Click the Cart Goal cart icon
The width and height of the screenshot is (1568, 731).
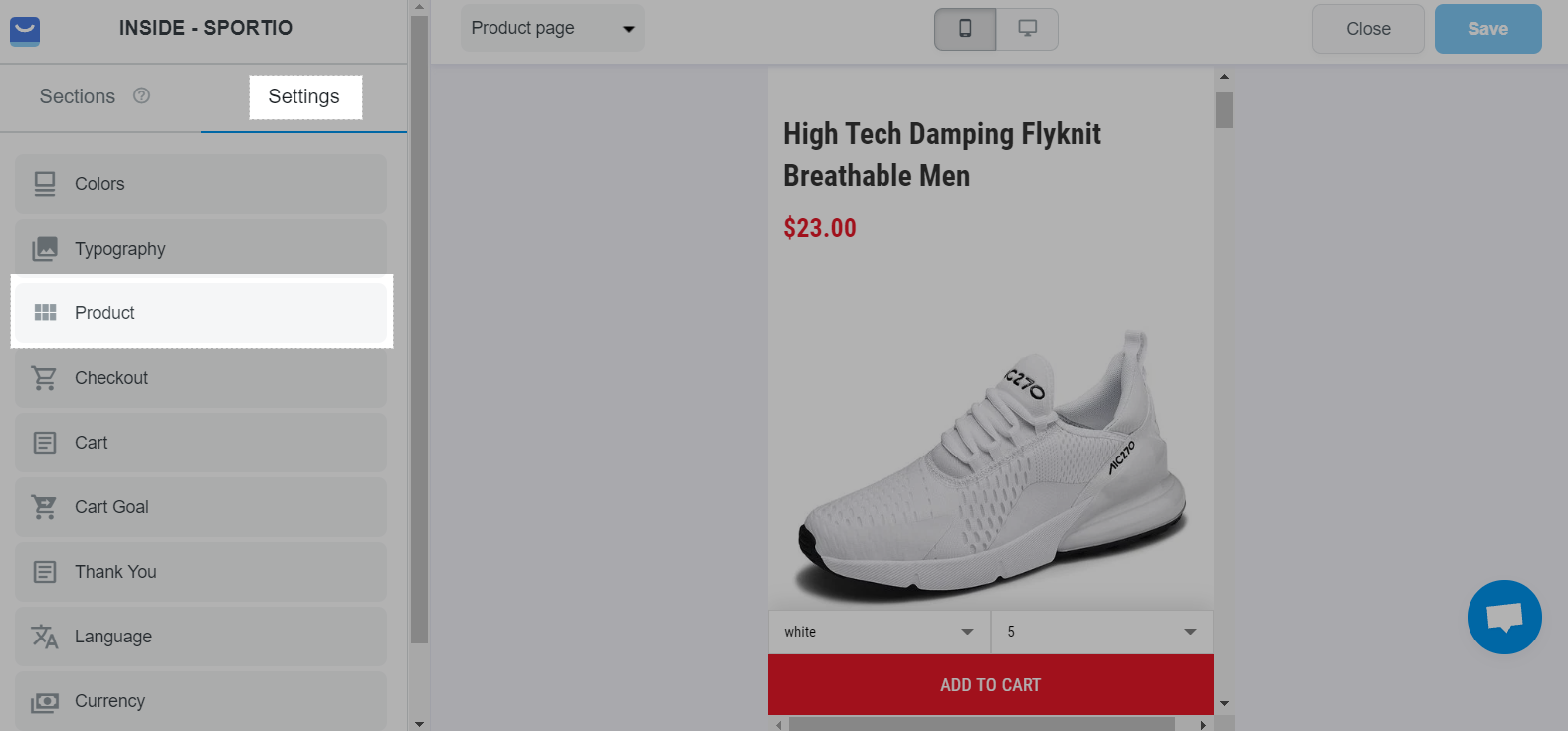point(44,507)
